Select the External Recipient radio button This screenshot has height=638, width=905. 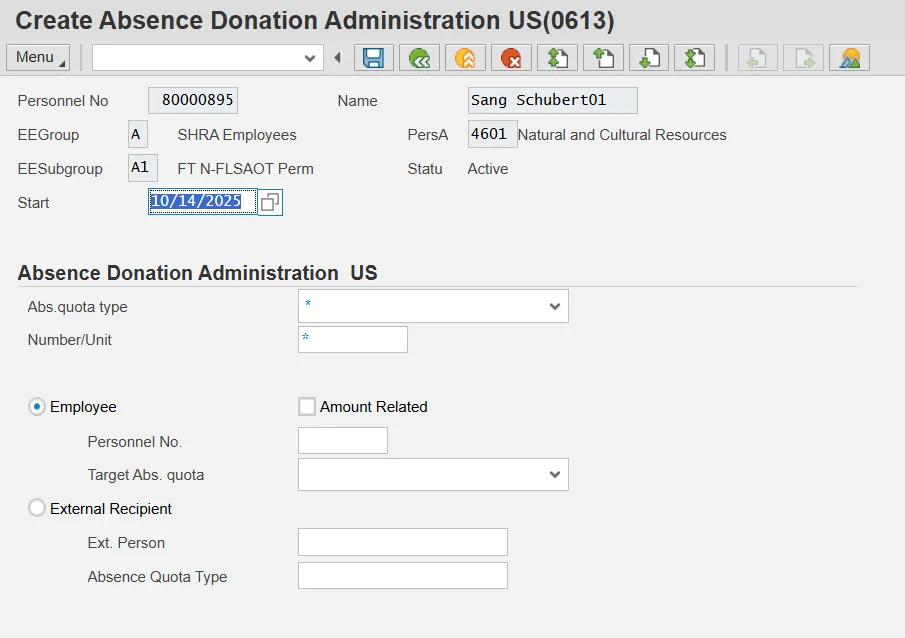click(37, 509)
